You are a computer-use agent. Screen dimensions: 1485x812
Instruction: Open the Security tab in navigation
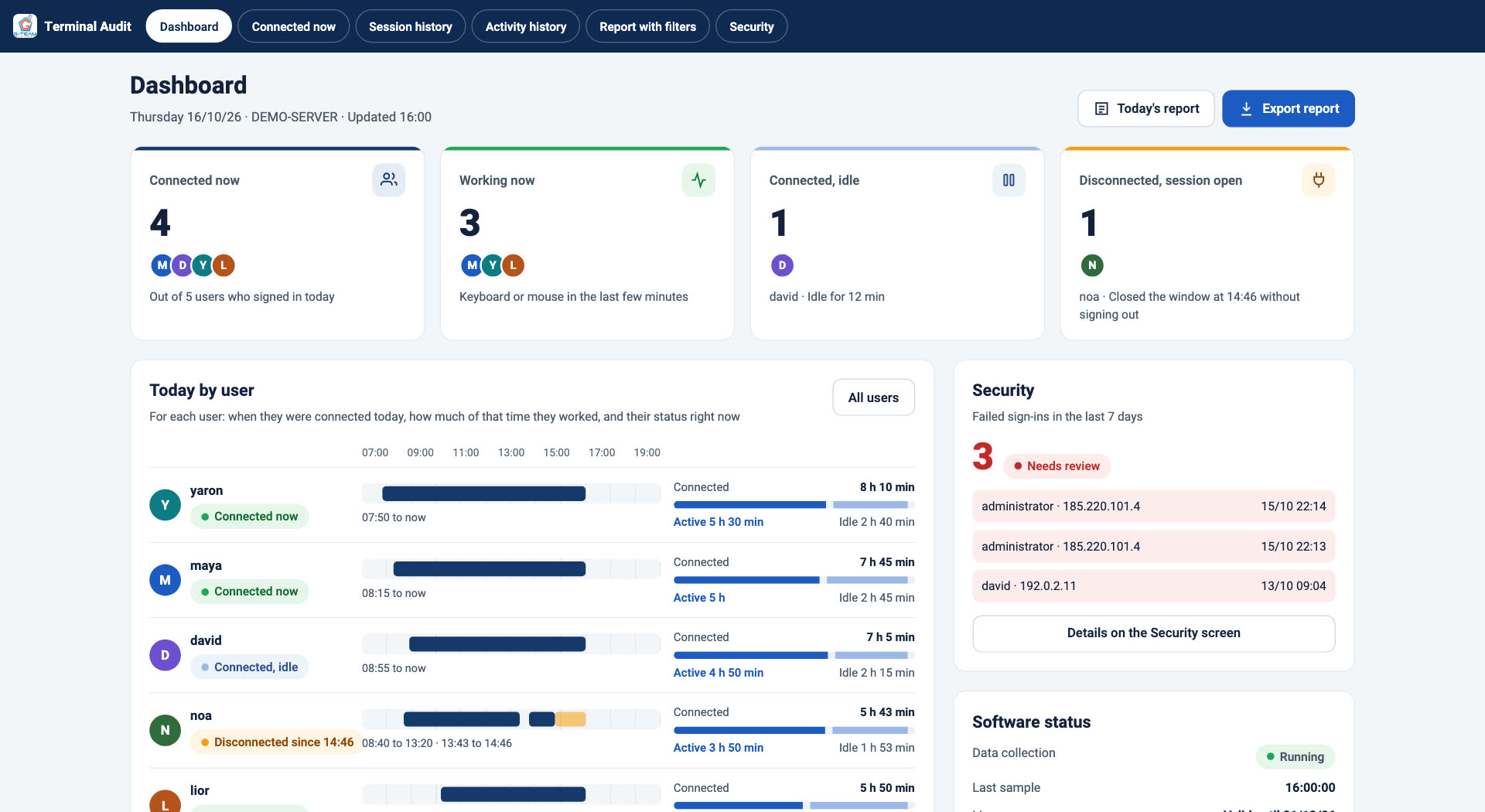coord(751,26)
